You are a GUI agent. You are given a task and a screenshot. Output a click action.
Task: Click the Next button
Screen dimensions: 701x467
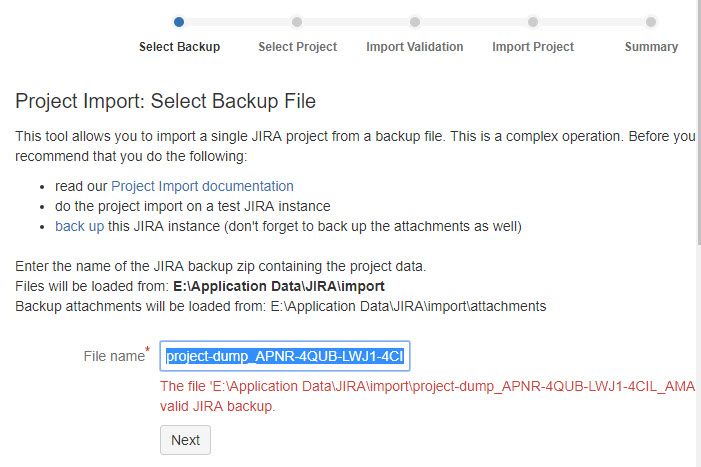(x=185, y=440)
